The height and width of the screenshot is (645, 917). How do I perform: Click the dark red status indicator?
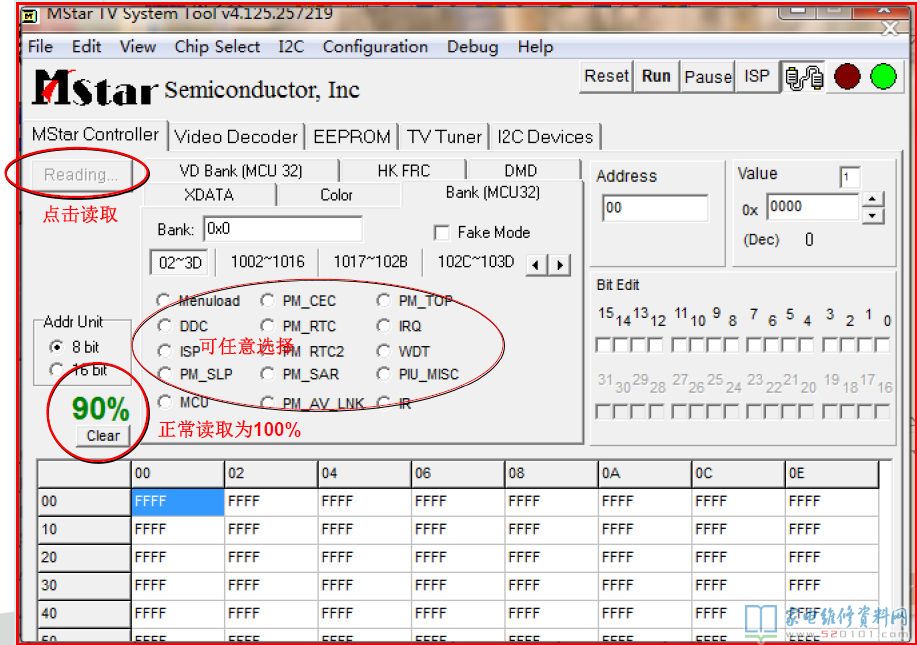pos(847,77)
